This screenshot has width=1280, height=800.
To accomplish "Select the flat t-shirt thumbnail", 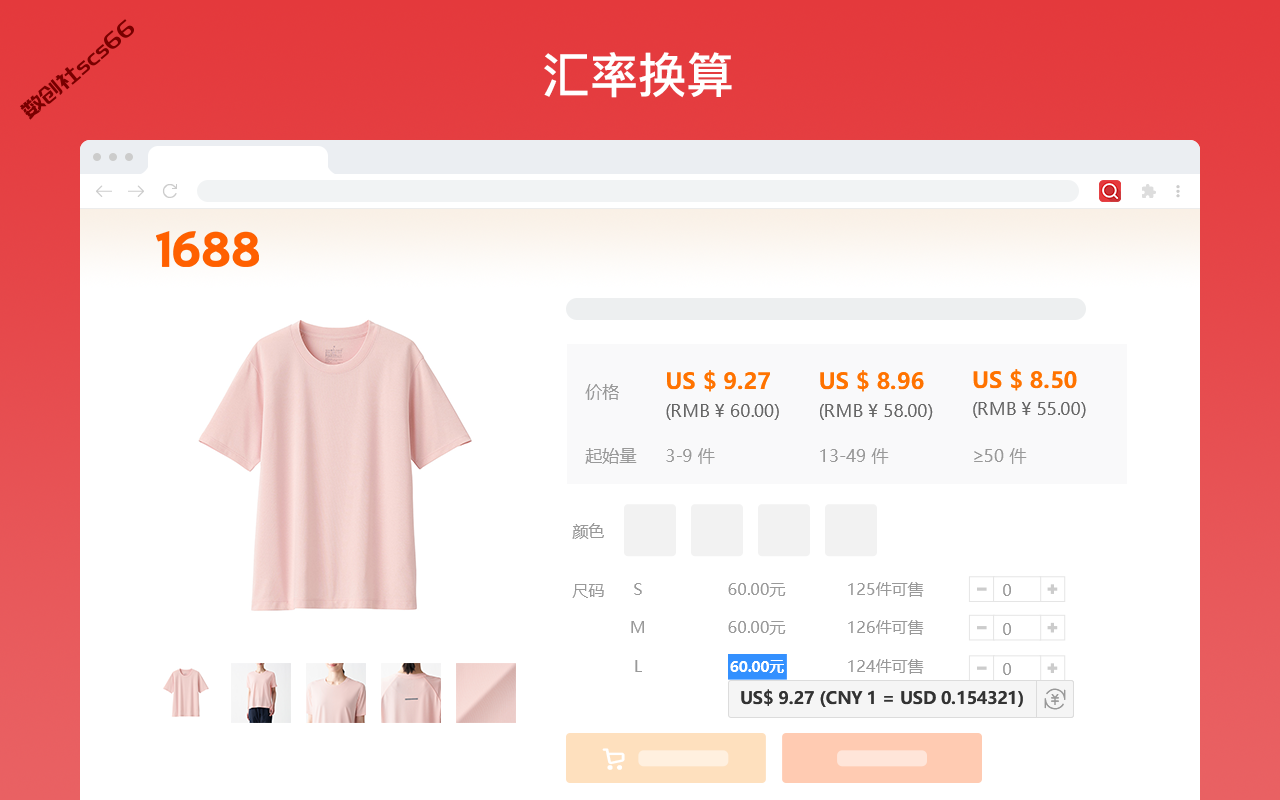I will click(x=186, y=693).
